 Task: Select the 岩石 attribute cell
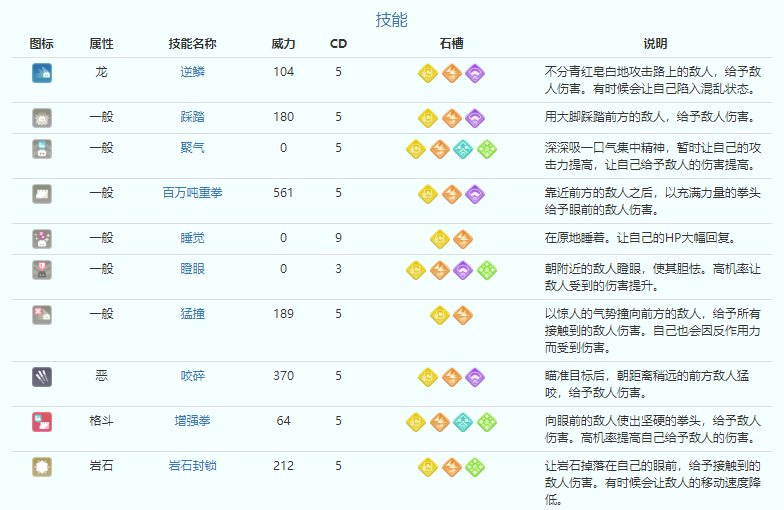coord(102,466)
